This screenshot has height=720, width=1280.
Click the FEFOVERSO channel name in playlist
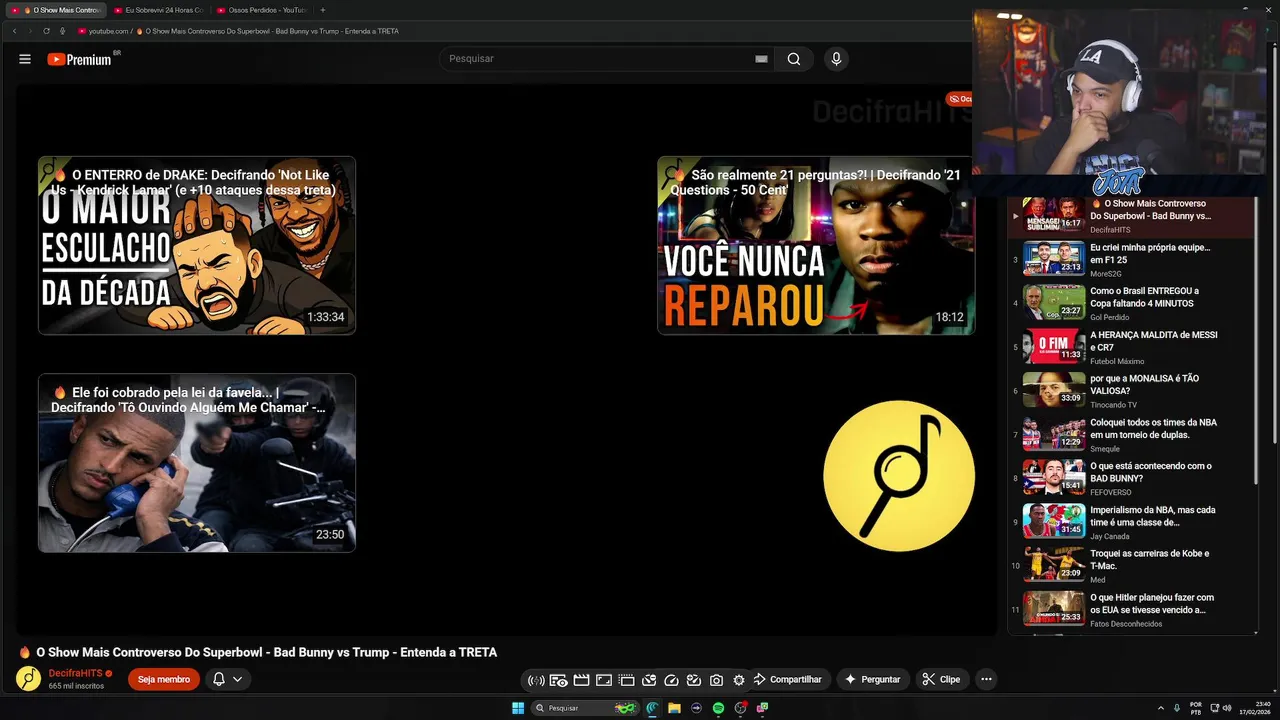pos(1111,492)
